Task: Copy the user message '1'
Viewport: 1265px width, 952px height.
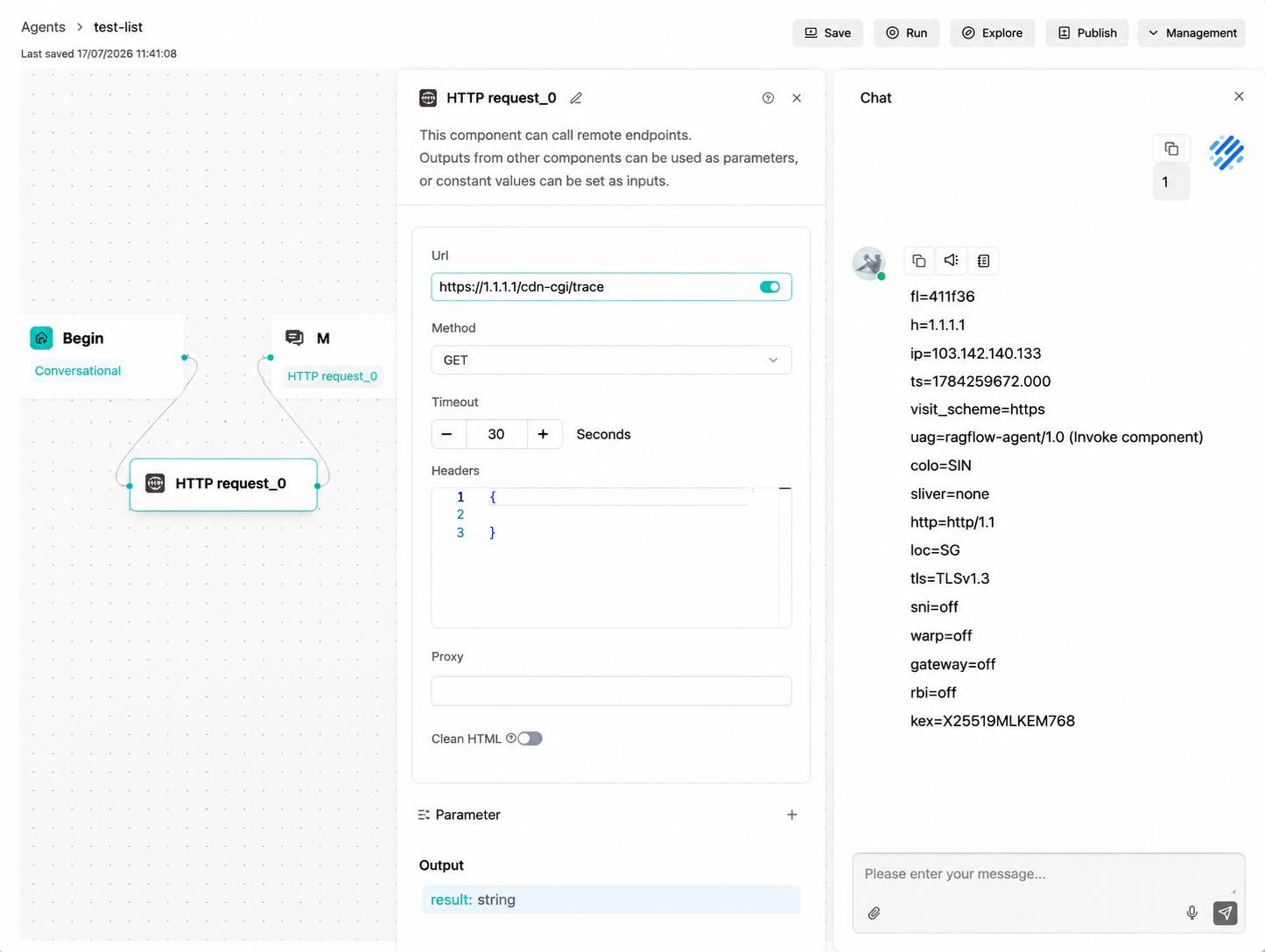Action: click(1171, 149)
